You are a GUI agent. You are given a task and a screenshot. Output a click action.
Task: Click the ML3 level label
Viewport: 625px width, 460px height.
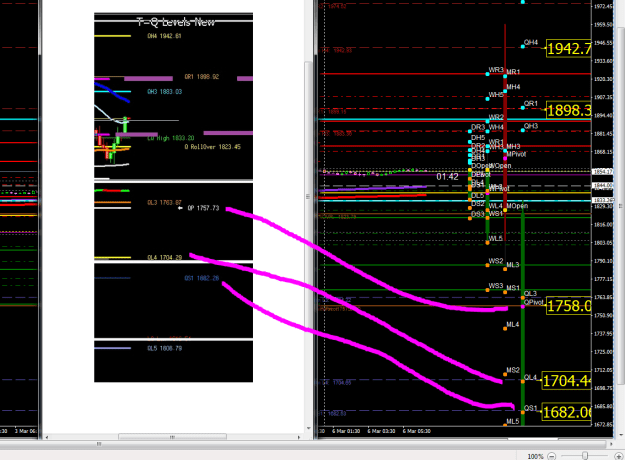513,265
